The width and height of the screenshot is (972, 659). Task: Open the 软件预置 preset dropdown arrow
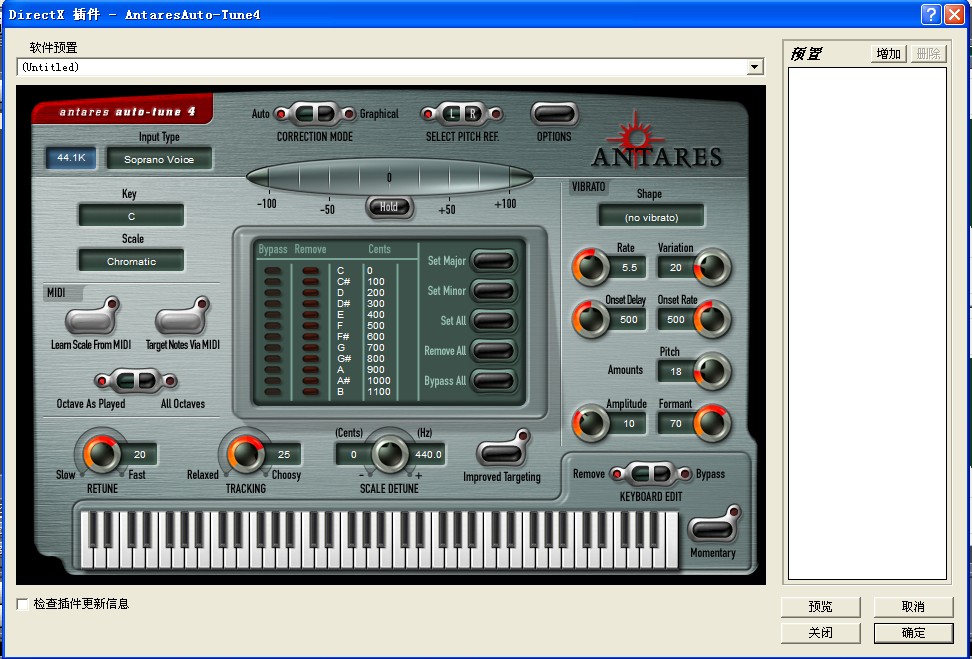[x=754, y=67]
